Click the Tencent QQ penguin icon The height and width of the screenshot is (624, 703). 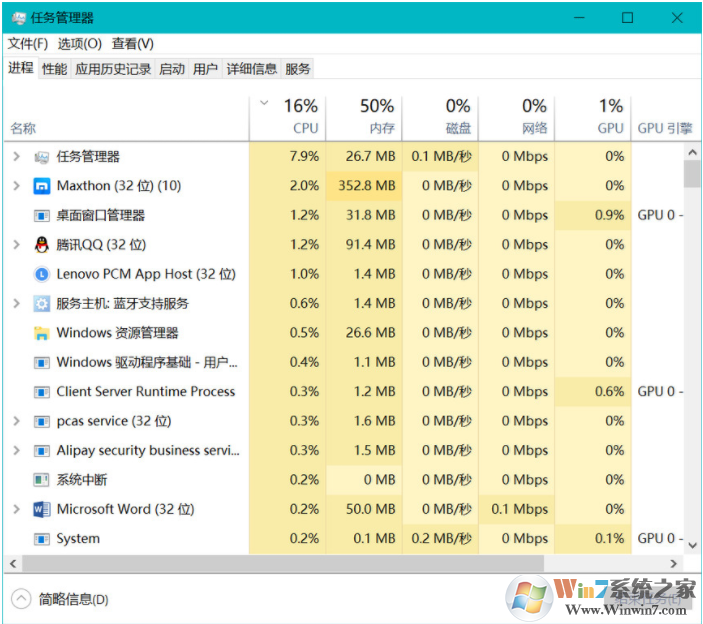click(x=41, y=245)
